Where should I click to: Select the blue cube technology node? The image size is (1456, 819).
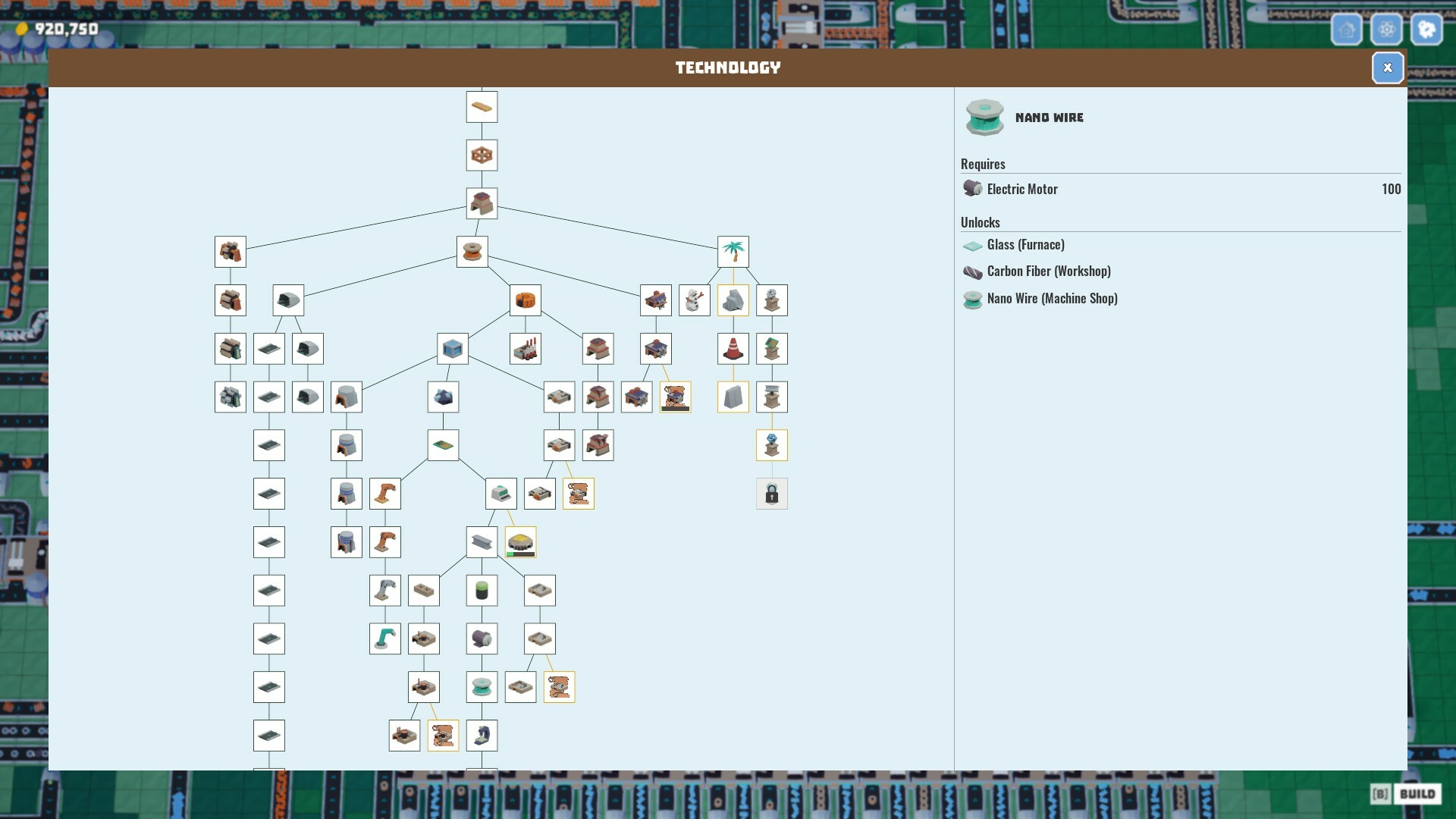coord(453,348)
